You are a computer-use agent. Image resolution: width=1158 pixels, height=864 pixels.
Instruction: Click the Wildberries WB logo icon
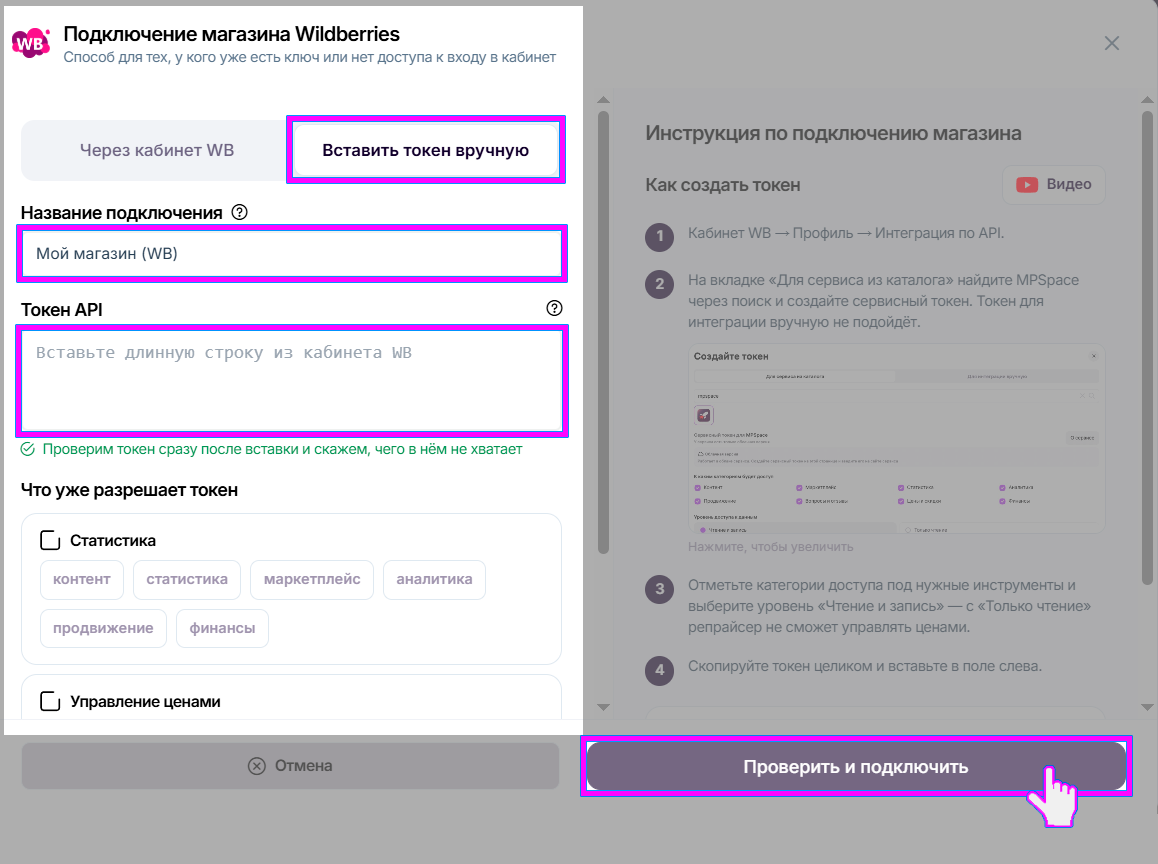[30, 44]
